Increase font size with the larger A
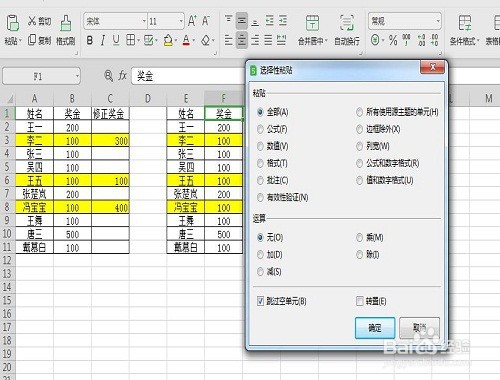Screen dimensions: 500x380 (192, 21)
